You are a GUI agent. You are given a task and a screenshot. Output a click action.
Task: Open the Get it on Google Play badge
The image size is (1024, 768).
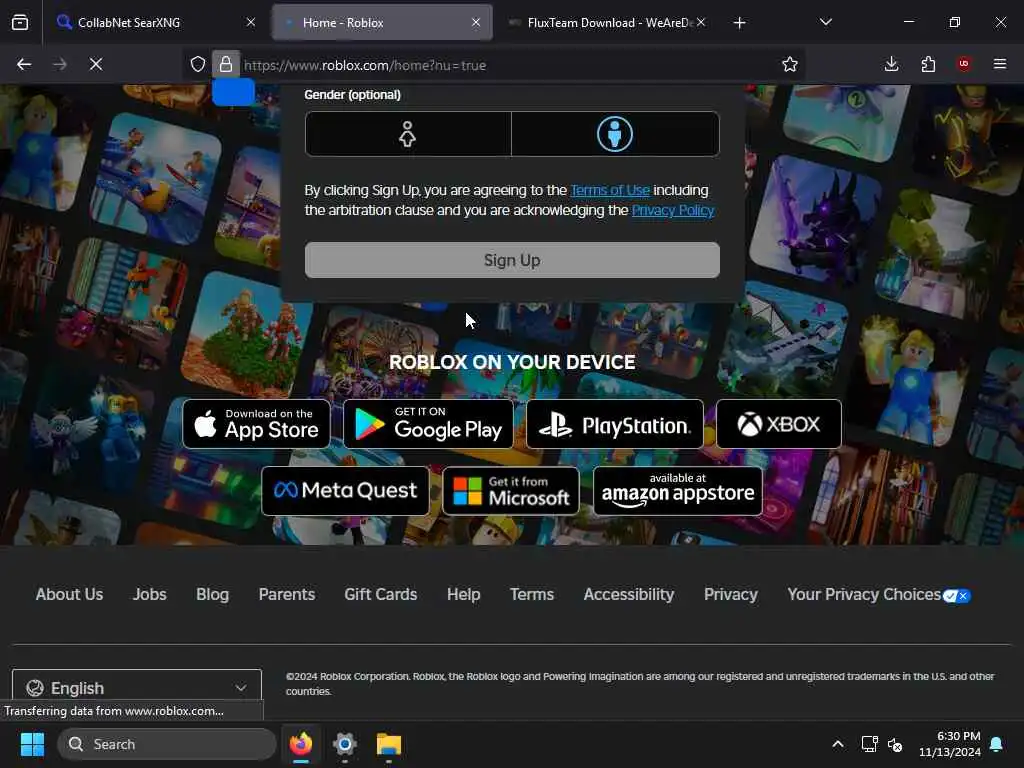tap(428, 424)
